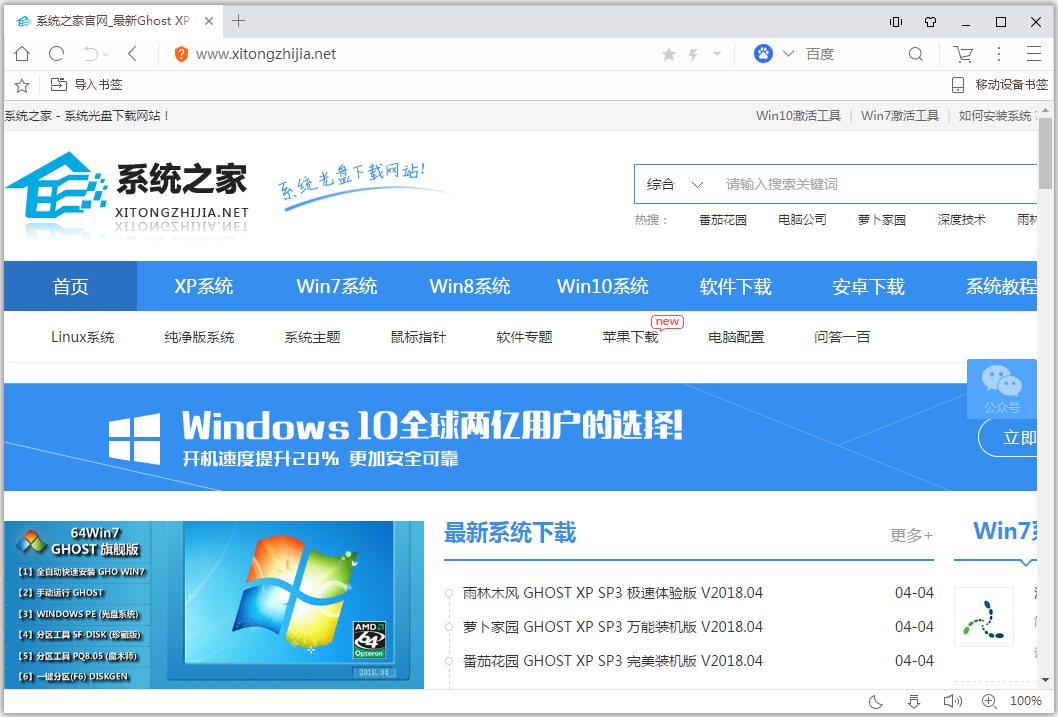Expand the Baidu search engine chevron
This screenshot has height=717, width=1058.
coord(788,54)
